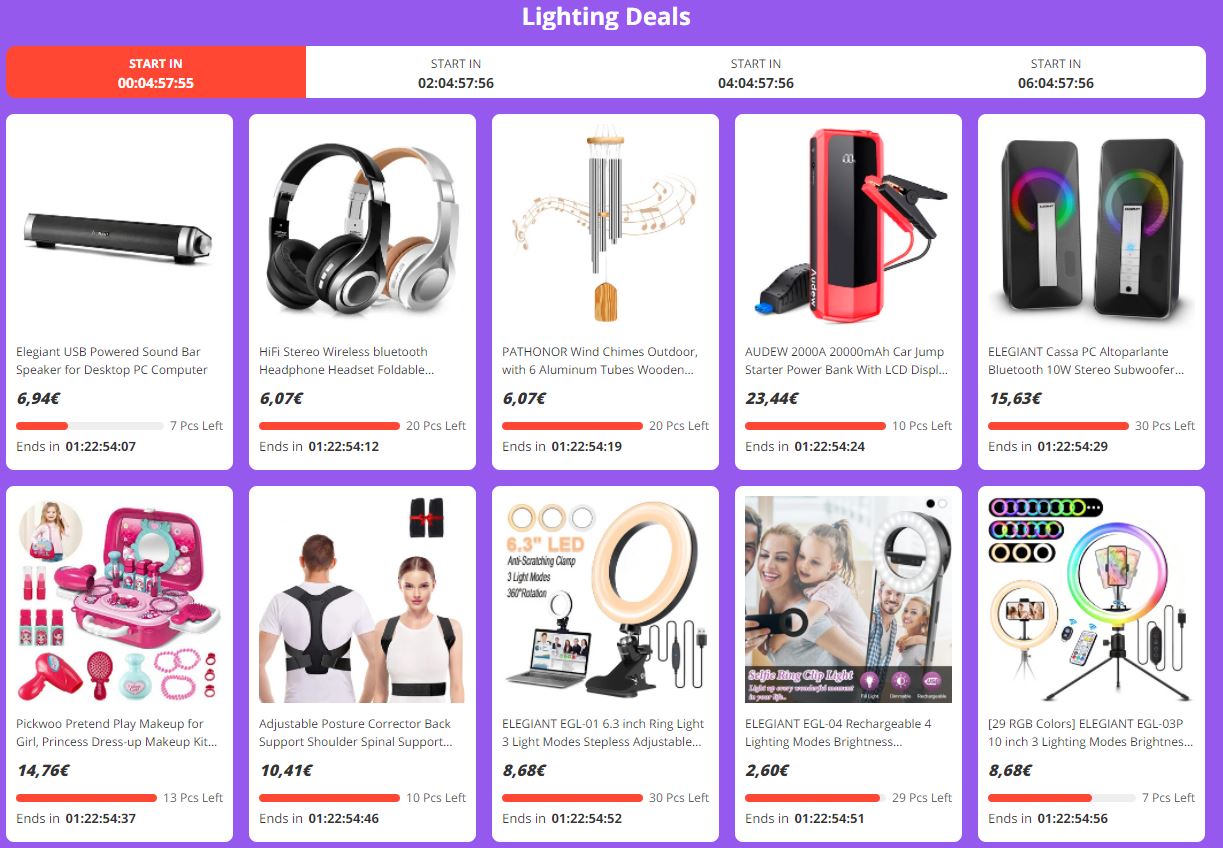This screenshot has width=1223, height=848.
Task: Click the AUDEW 2000A Car Jump Starter title
Action: (846, 361)
